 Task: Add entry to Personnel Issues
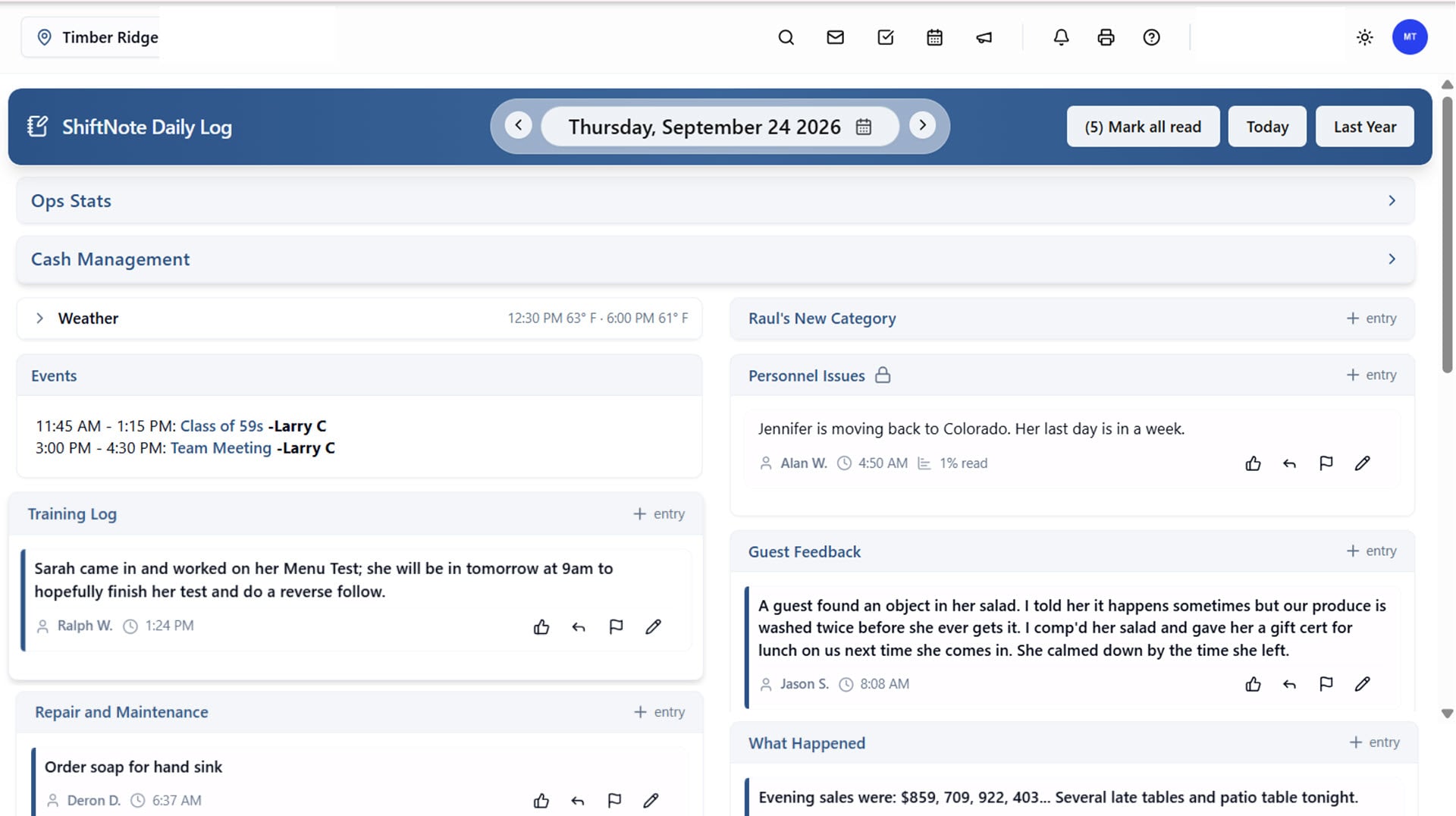tap(1371, 375)
